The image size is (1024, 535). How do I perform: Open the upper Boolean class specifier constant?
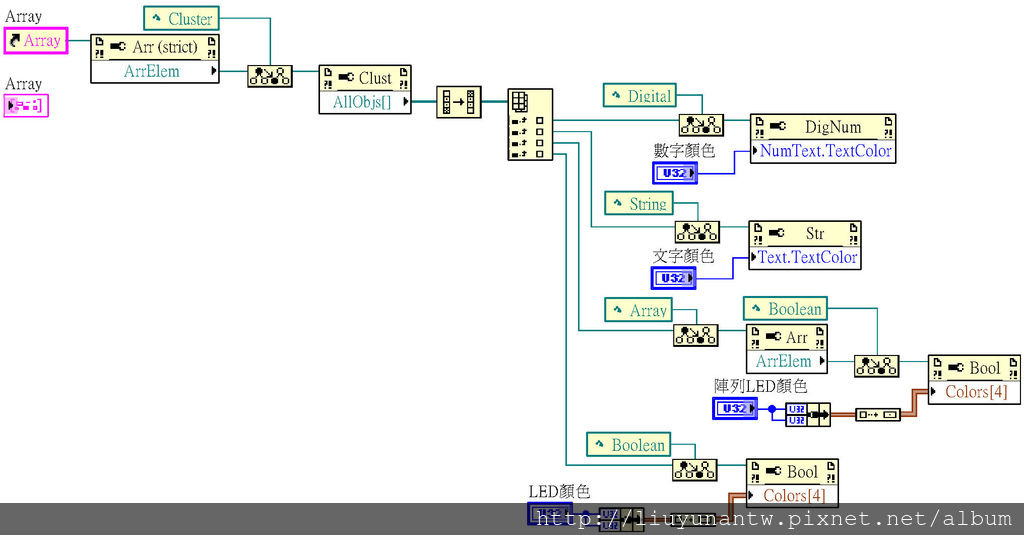pyautogui.click(x=786, y=308)
